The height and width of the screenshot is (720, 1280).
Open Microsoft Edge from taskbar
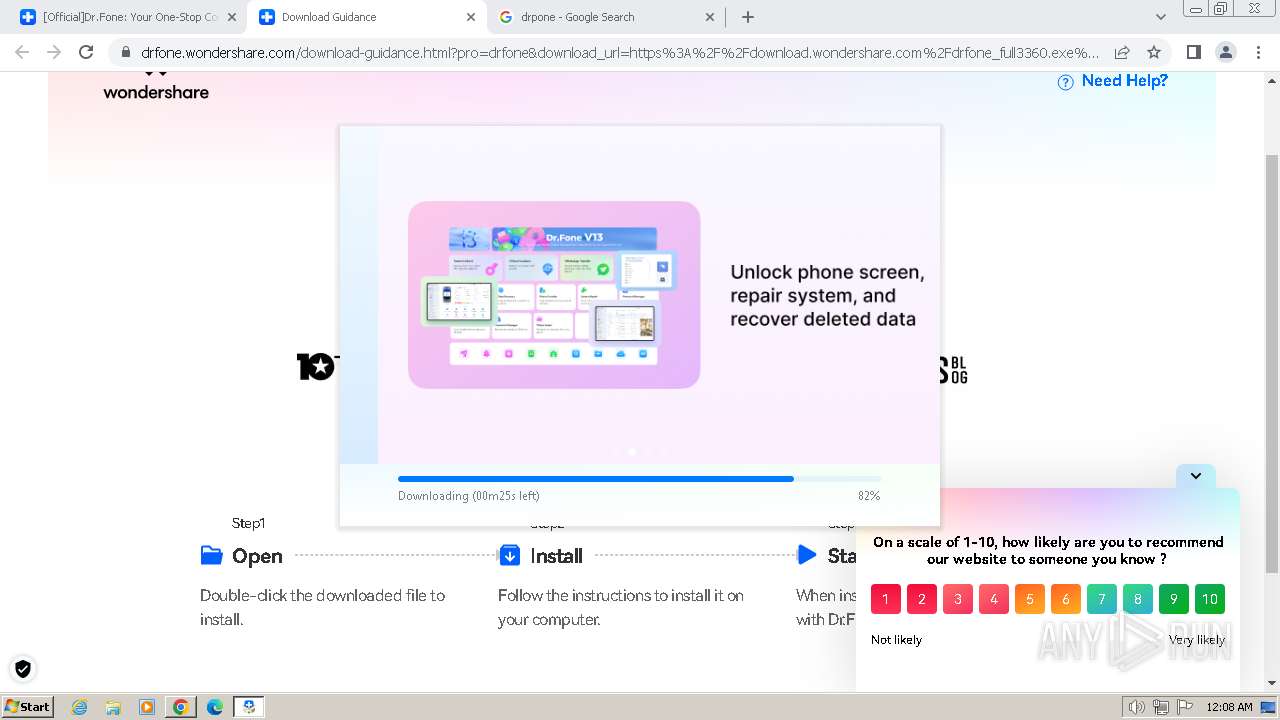point(214,707)
